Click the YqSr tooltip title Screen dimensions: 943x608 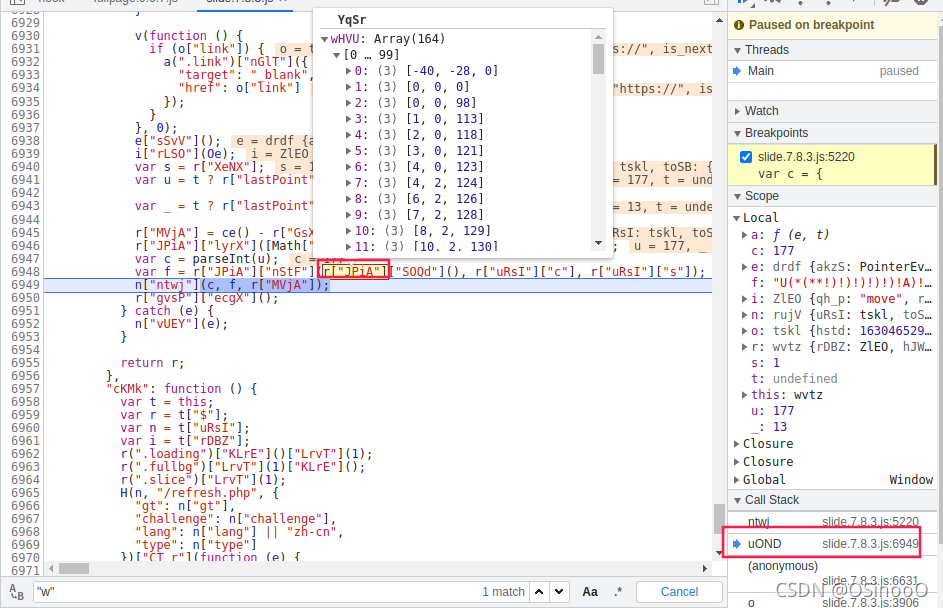pos(352,20)
